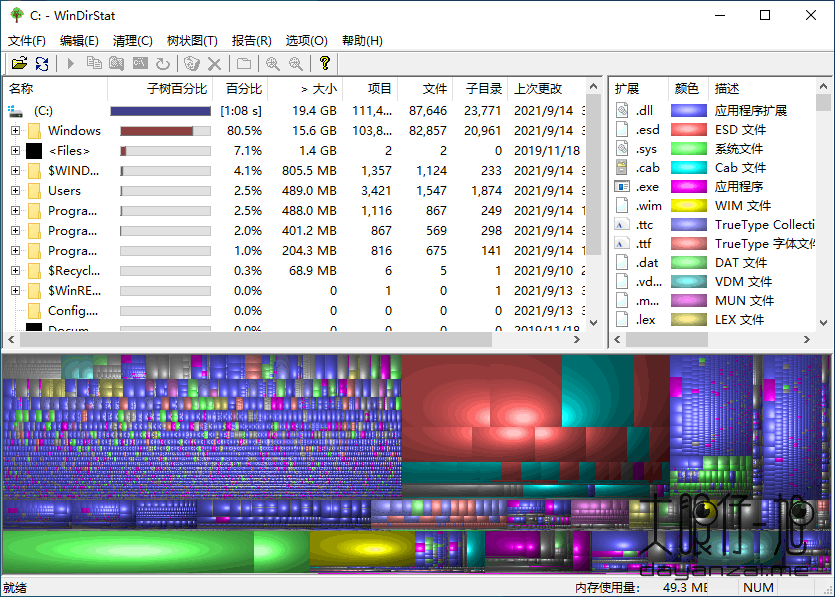Sort by the 项目 column header

coord(370,89)
